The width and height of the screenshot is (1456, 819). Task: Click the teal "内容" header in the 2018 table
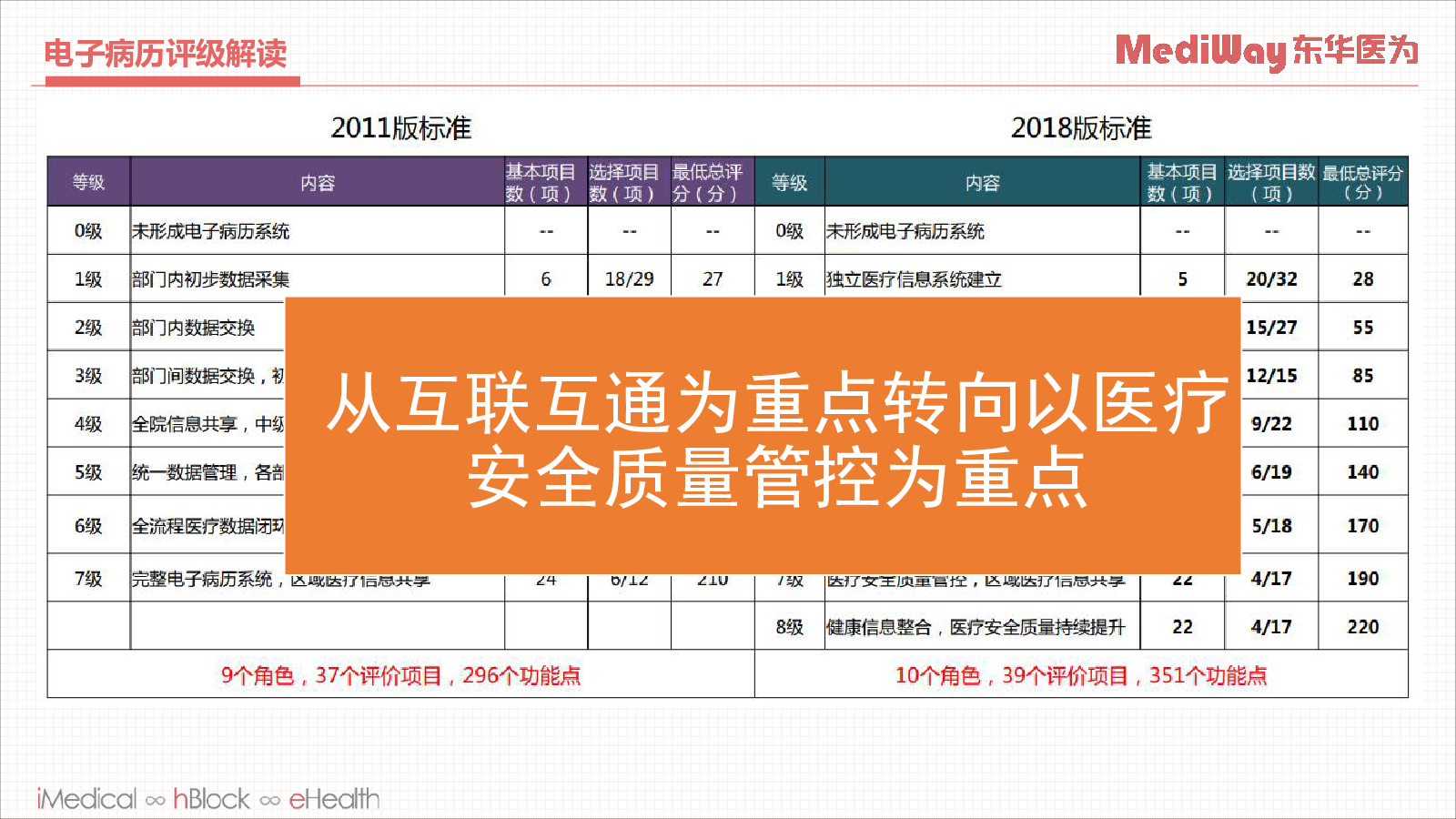point(982,182)
